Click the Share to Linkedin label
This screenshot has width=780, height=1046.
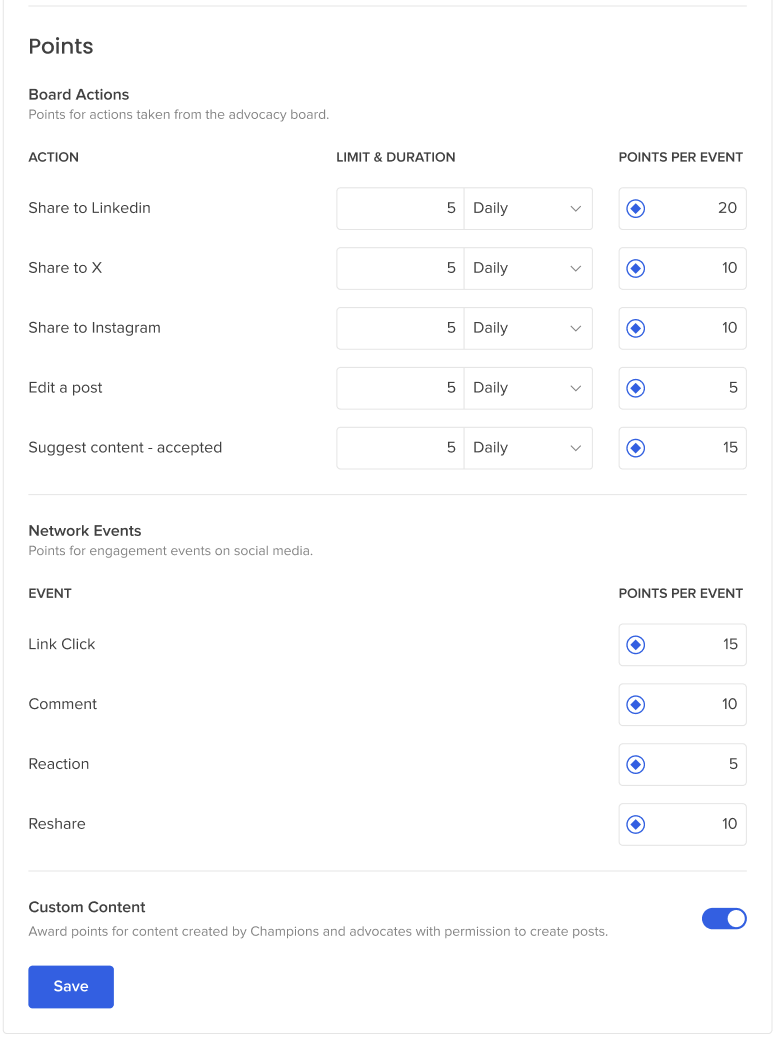tap(89, 208)
